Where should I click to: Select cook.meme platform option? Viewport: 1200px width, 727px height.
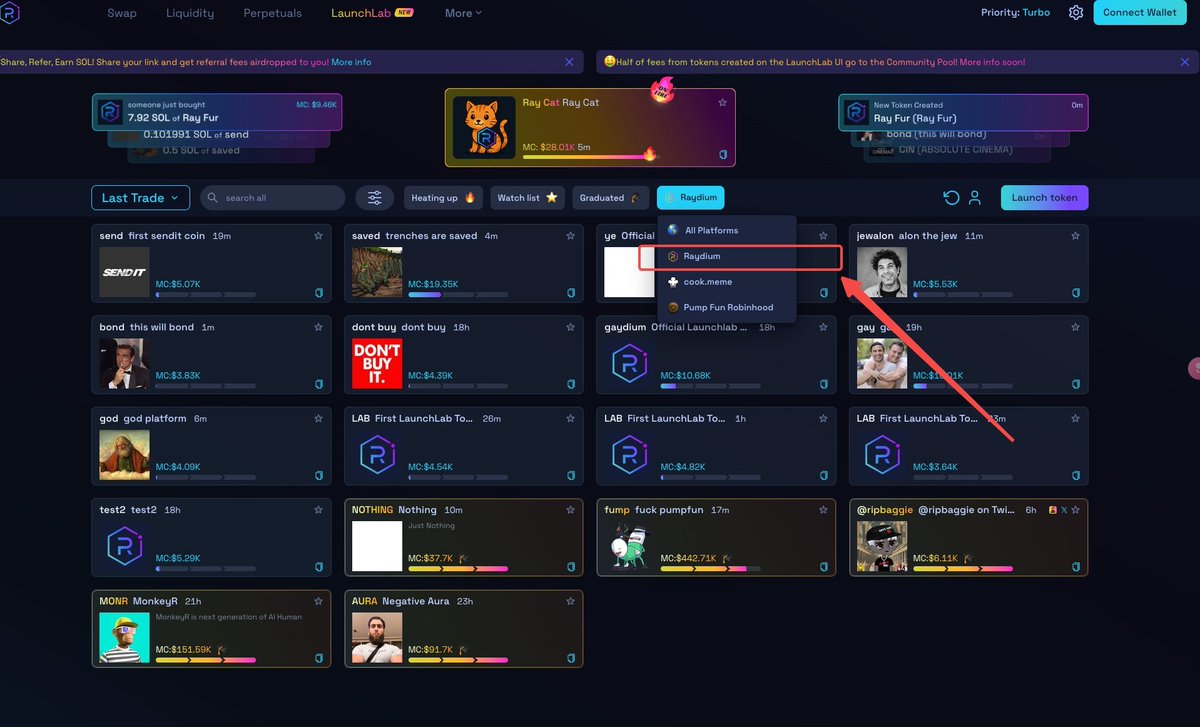click(x=727, y=282)
